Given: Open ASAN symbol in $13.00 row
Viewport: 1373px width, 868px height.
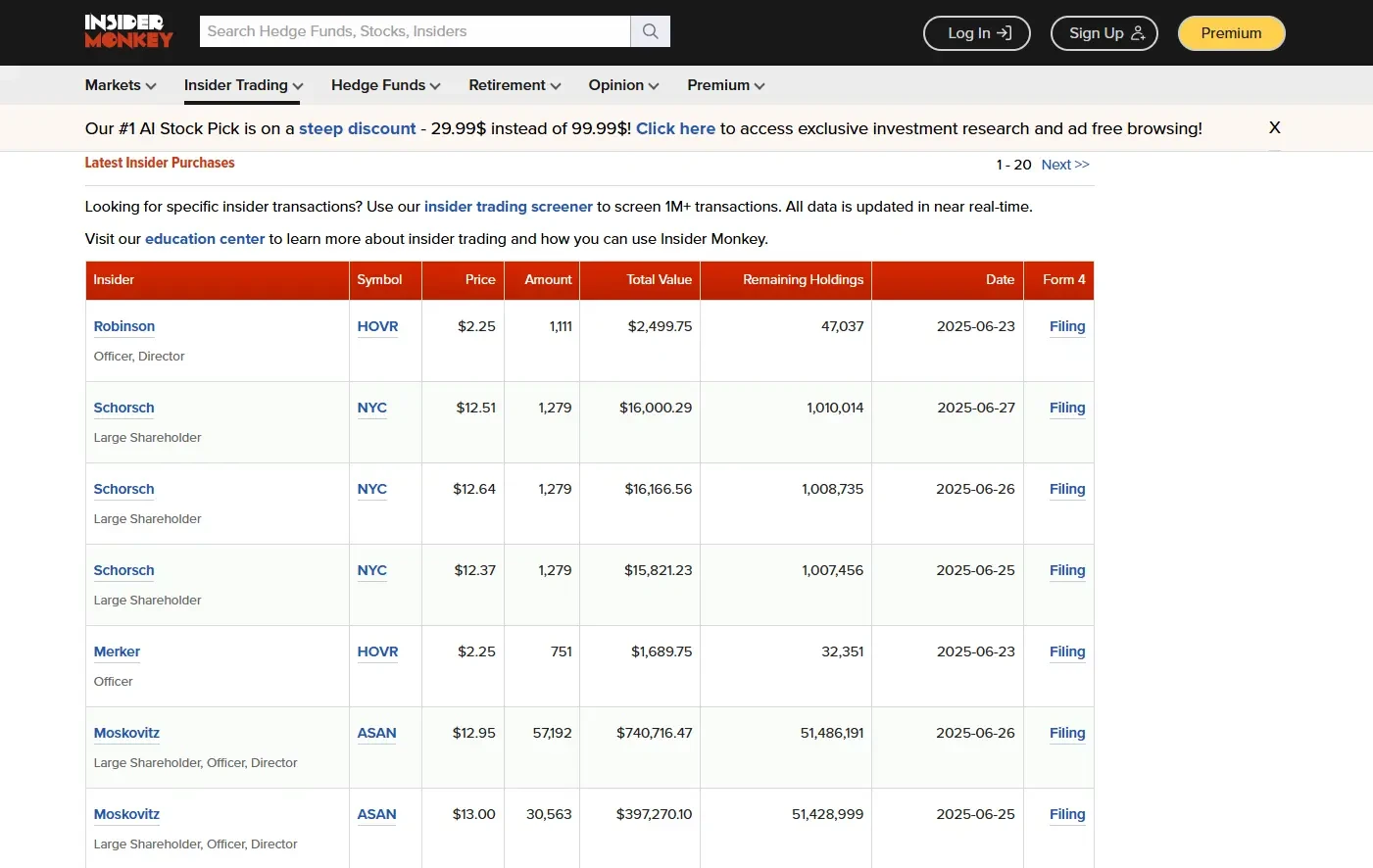Looking at the screenshot, I should 376,814.
